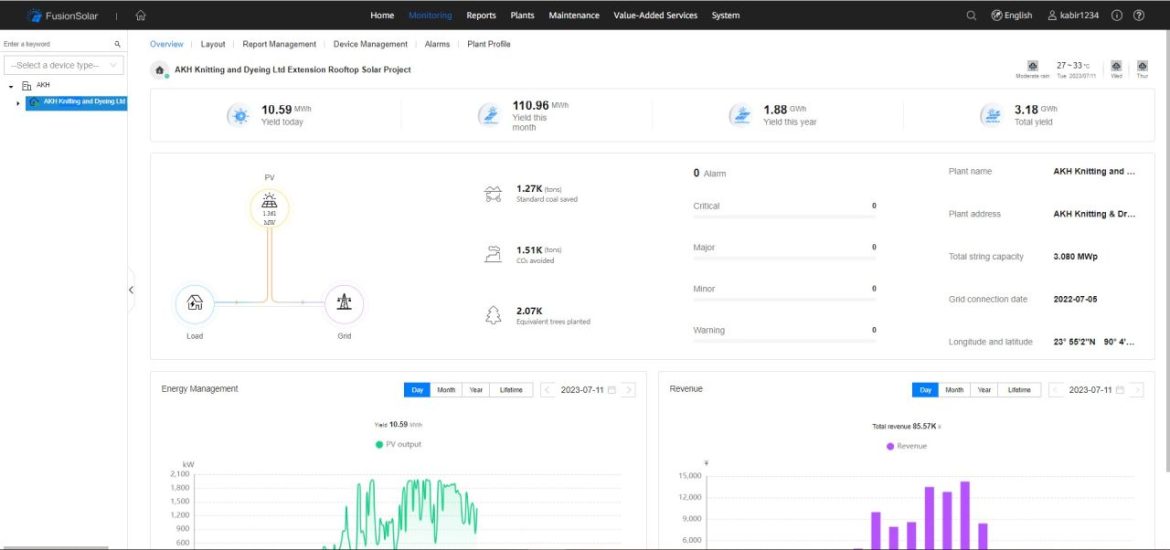Viewport: 1170px width, 550px height.
Task: Switch to the Device Management tab
Action: coord(370,44)
